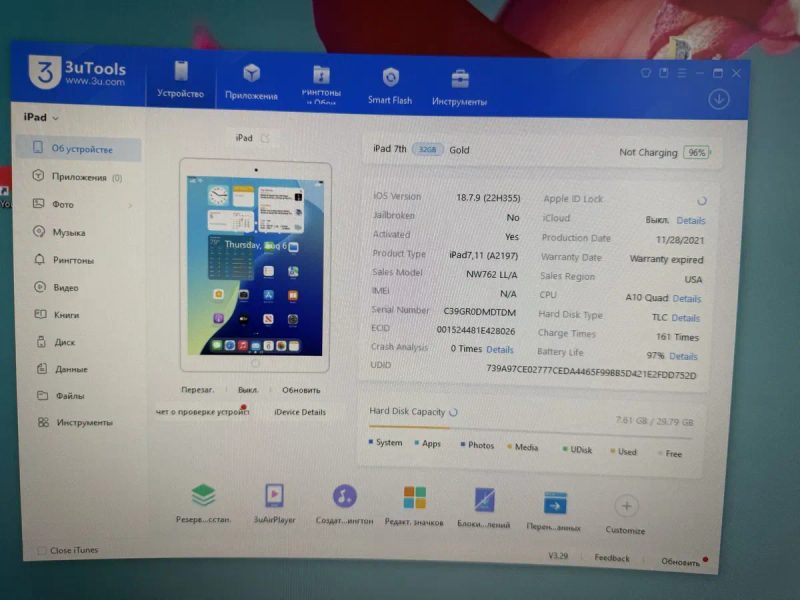Expand the Фото sidebar arrow
The image size is (800, 600).
point(131,206)
